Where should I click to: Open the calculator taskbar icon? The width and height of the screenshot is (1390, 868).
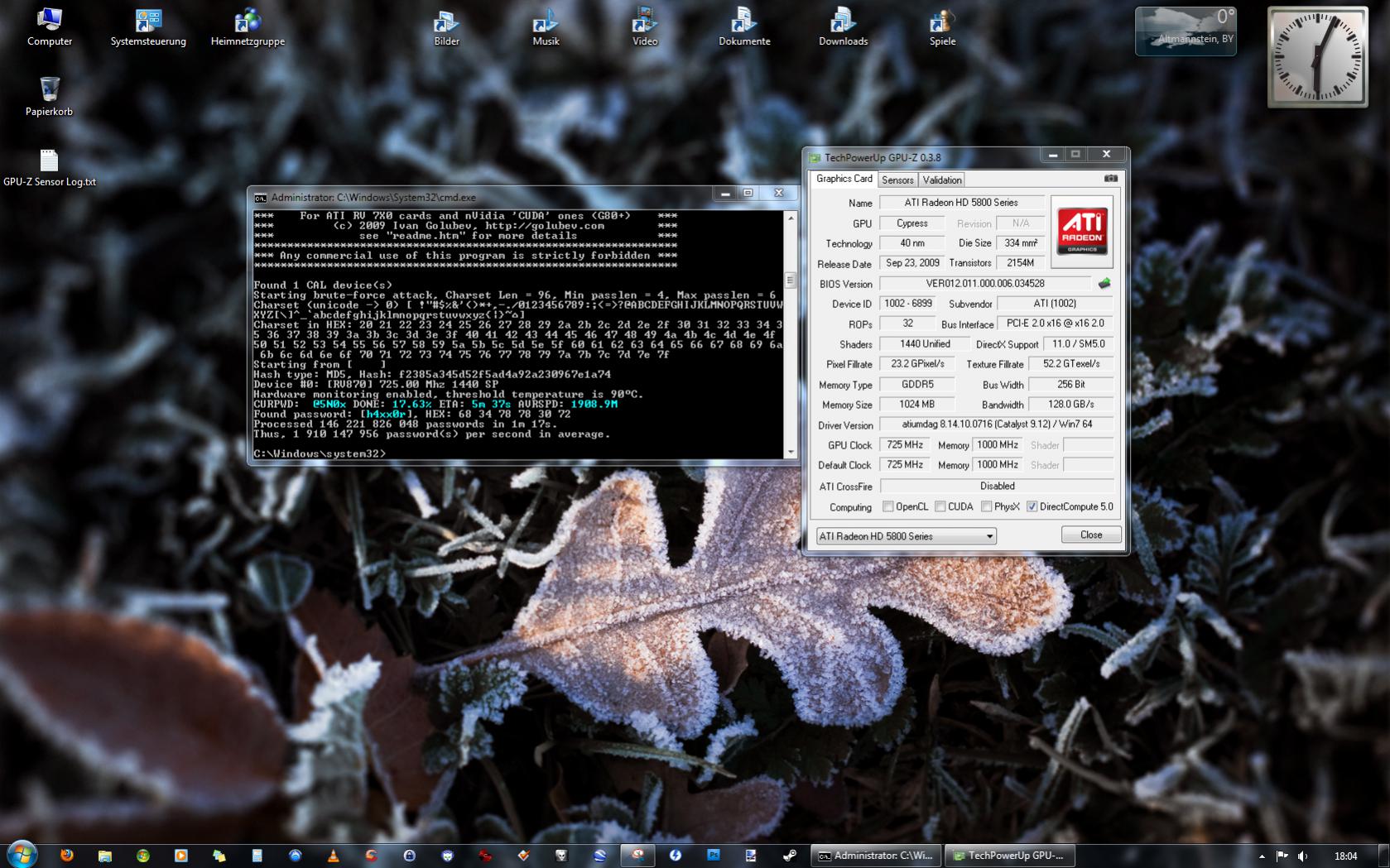[257, 856]
